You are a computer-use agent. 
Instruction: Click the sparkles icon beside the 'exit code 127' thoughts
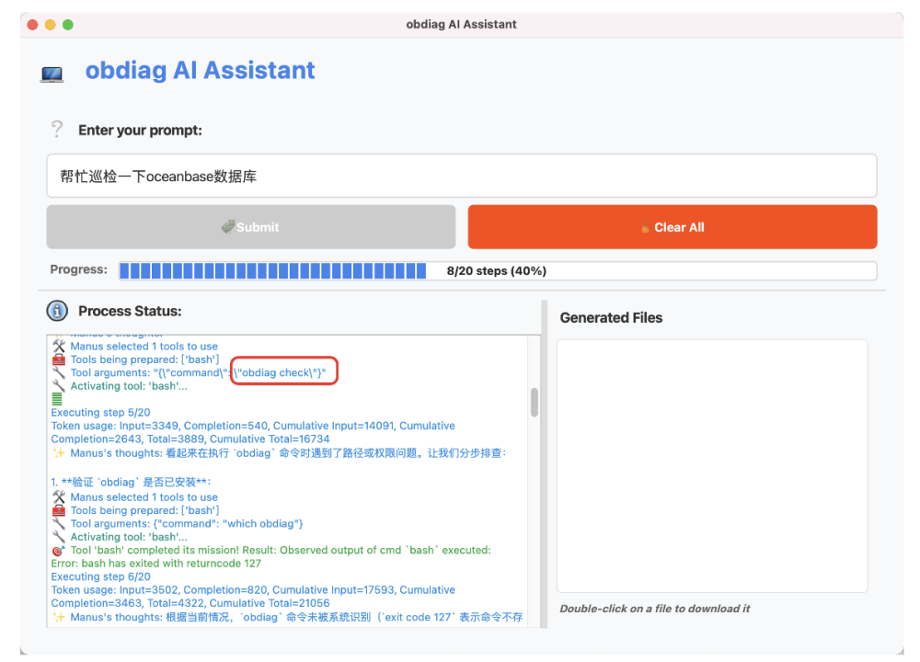pos(58,617)
